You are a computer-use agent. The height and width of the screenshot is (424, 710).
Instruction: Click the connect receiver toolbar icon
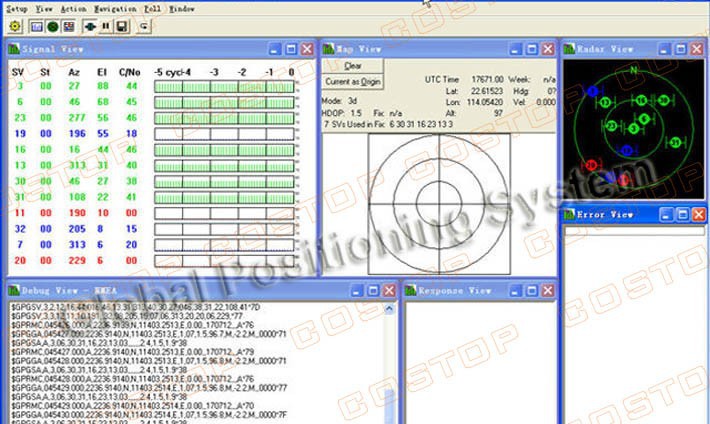(90, 26)
